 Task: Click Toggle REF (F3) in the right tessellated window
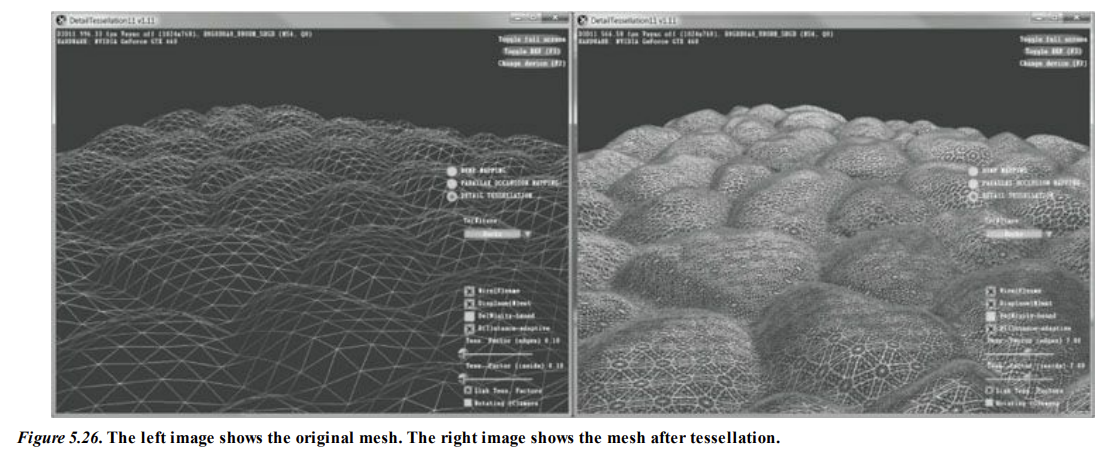pyautogui.click(x=1053, y=51)
